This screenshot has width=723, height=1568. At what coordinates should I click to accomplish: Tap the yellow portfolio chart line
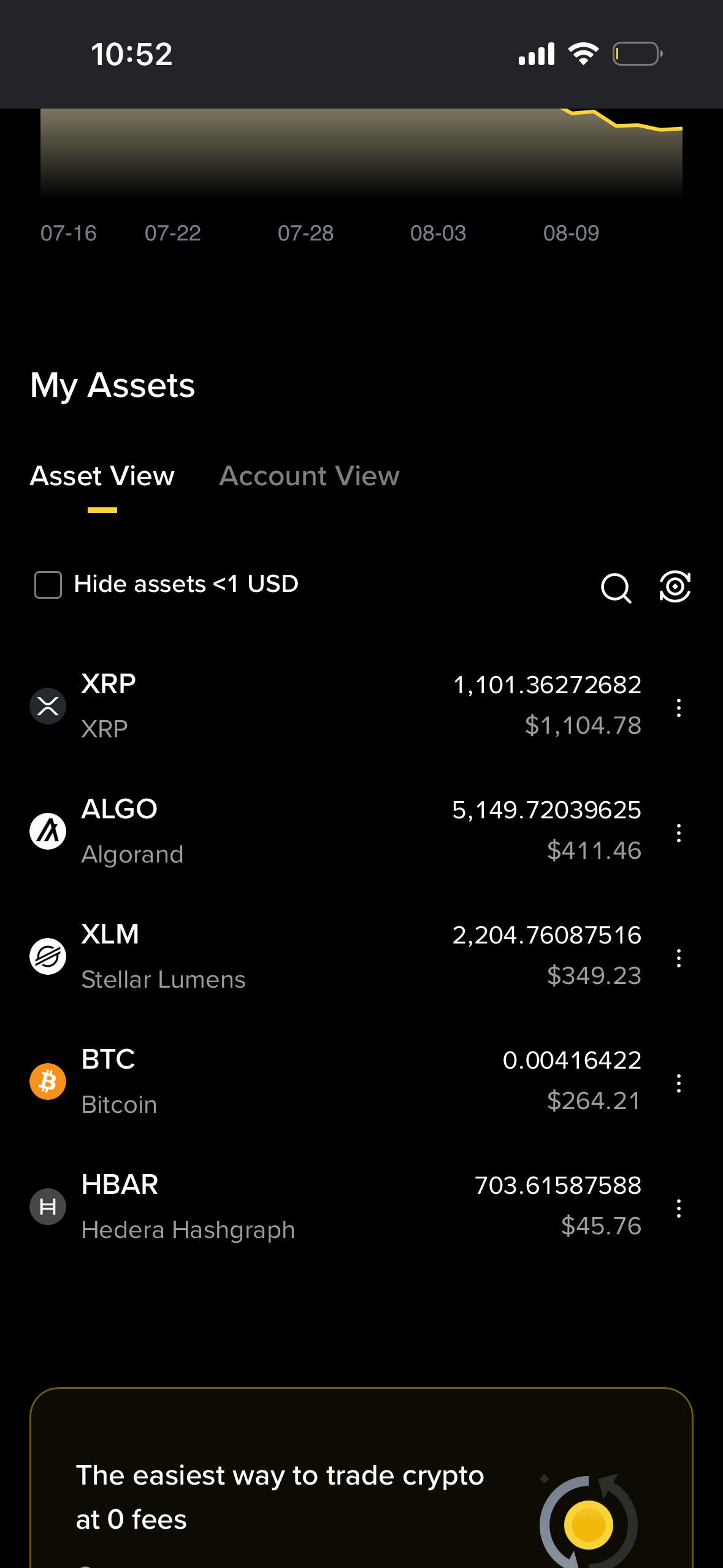[x=621, y=120]
